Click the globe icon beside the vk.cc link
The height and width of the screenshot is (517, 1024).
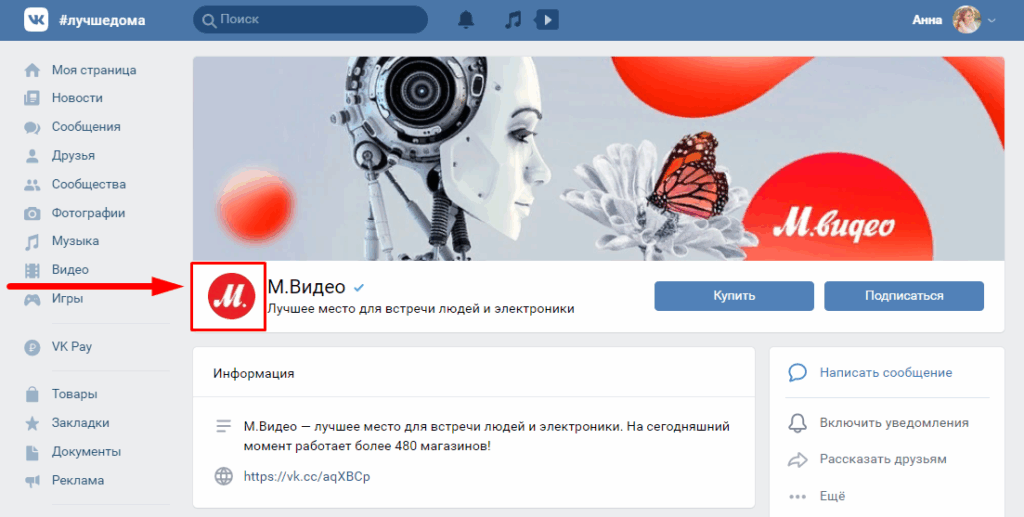(223, 476)
